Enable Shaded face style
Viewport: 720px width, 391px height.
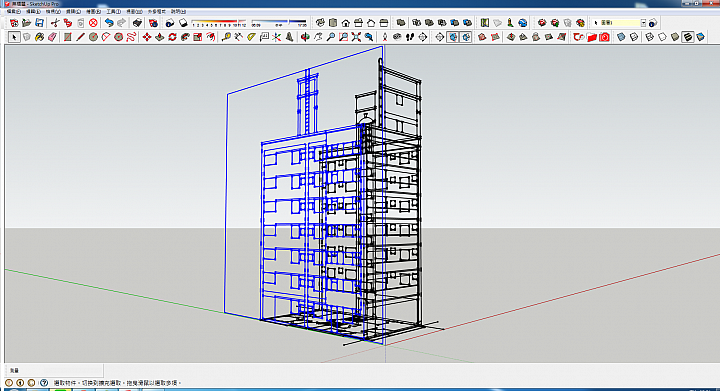pyautogui.click(x=675, y=37)
